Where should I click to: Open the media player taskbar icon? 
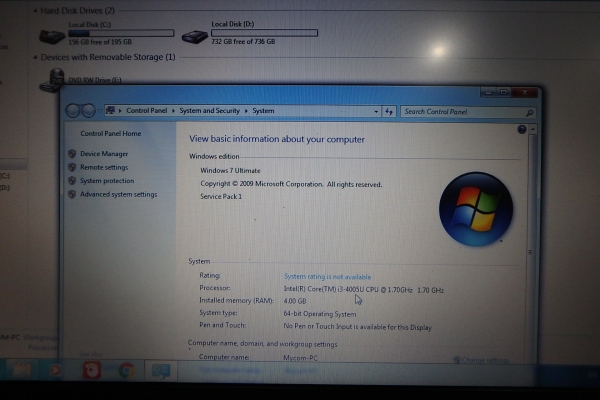click(56, 371)
